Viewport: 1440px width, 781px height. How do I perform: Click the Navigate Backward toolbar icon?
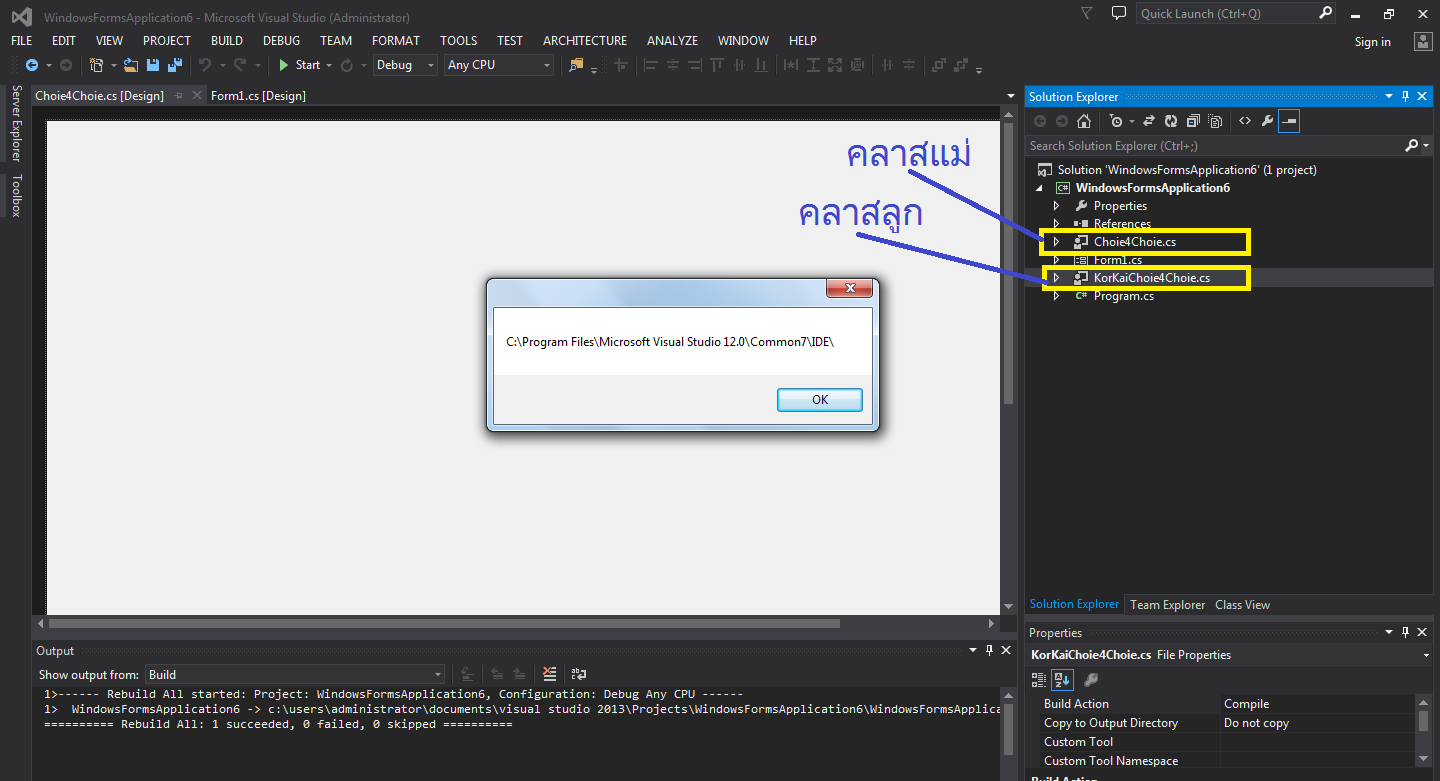pyautogui.click(x=32, y=65)
